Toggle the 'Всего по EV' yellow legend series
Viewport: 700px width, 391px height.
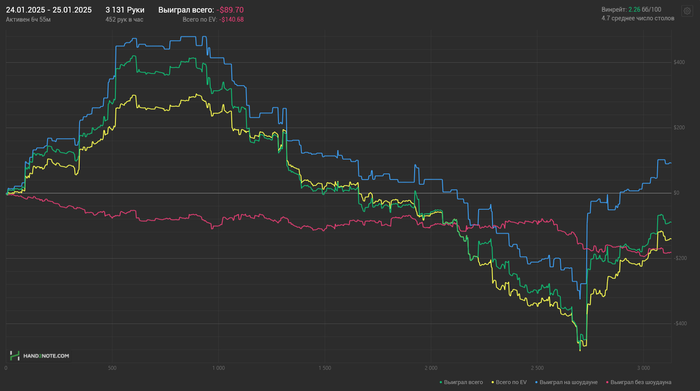tap(509, 383)
